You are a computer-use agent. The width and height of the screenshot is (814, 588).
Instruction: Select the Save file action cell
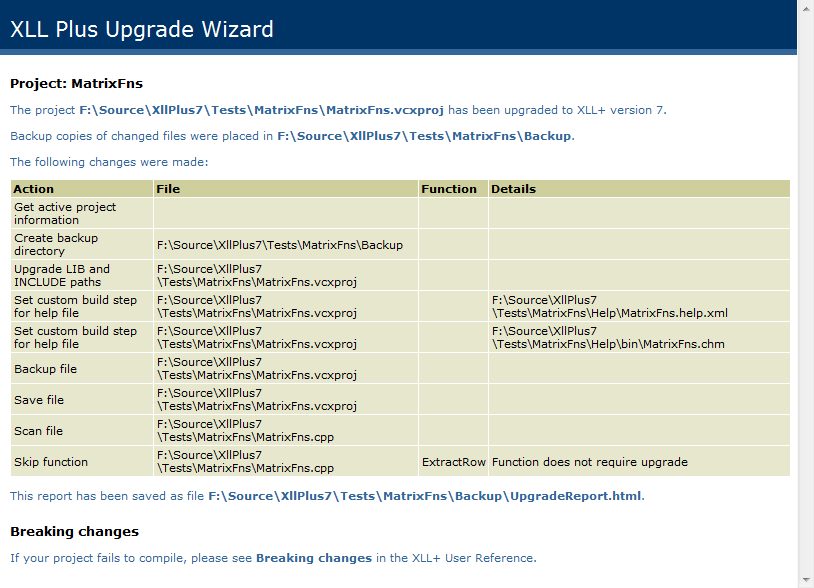(x=39, y=400)
